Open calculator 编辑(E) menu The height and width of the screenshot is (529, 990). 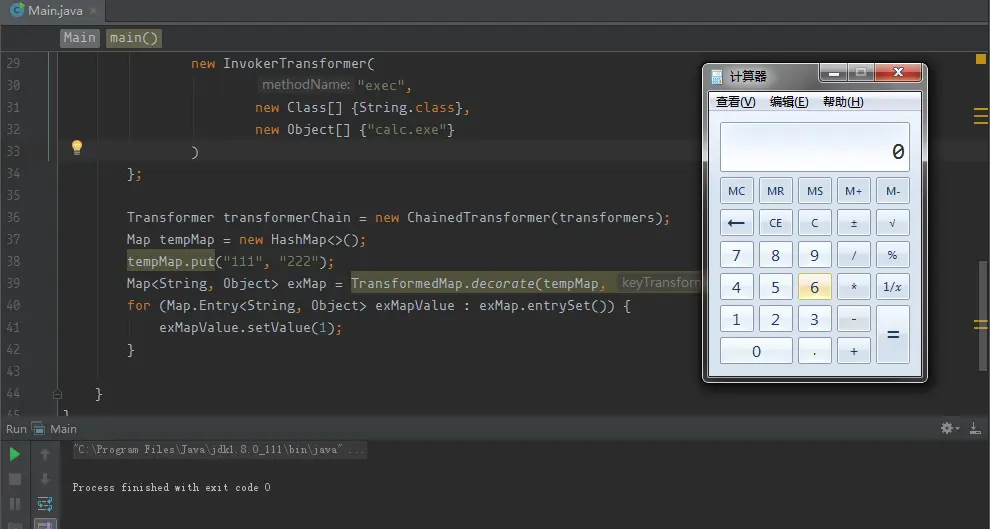(789, 102)
